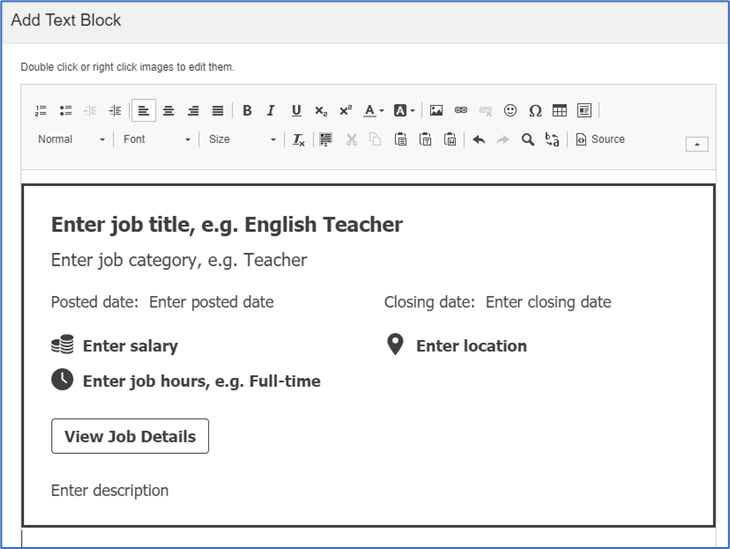
Task: Insert a bulleted list
Action: tap(66, 111)
